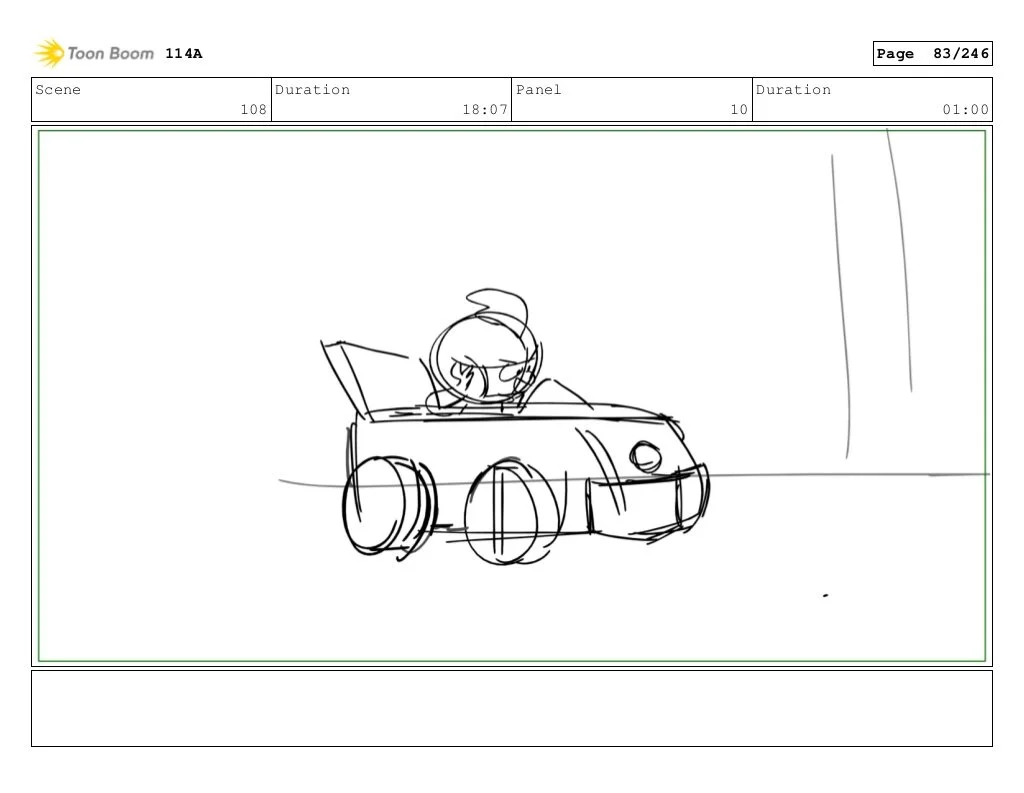Viewport: 1024px width, 793px height.
Task: Click the Toon Boom wordmark text
Action: [110, 54]
